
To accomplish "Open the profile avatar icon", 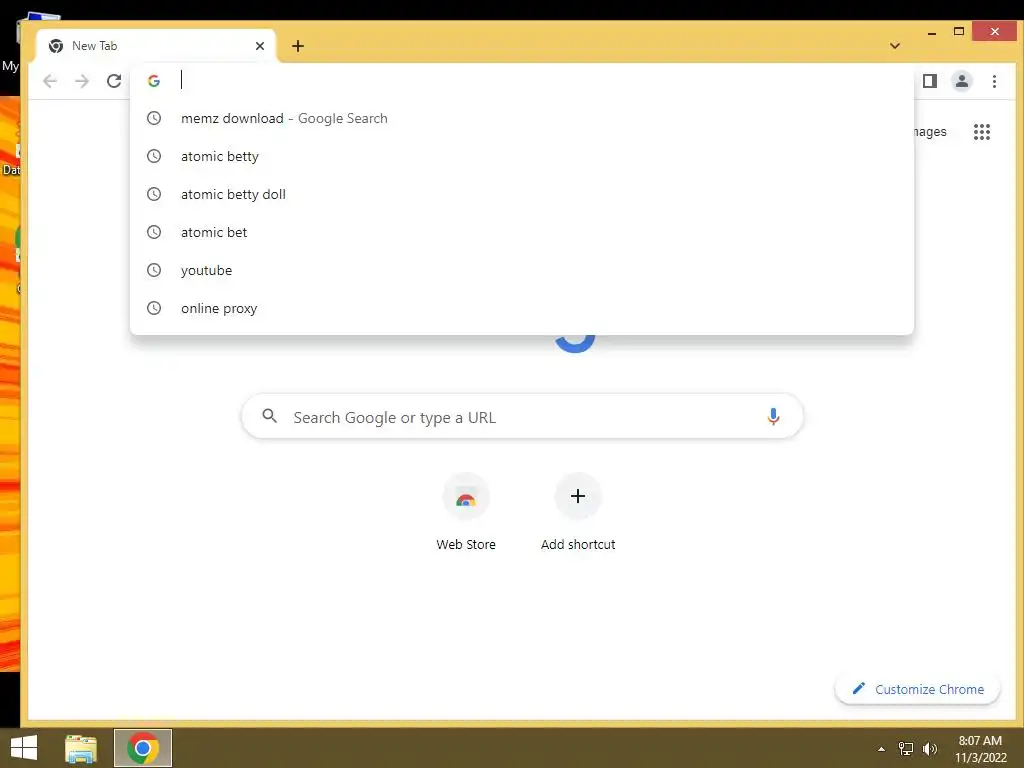I will (961, 81).
